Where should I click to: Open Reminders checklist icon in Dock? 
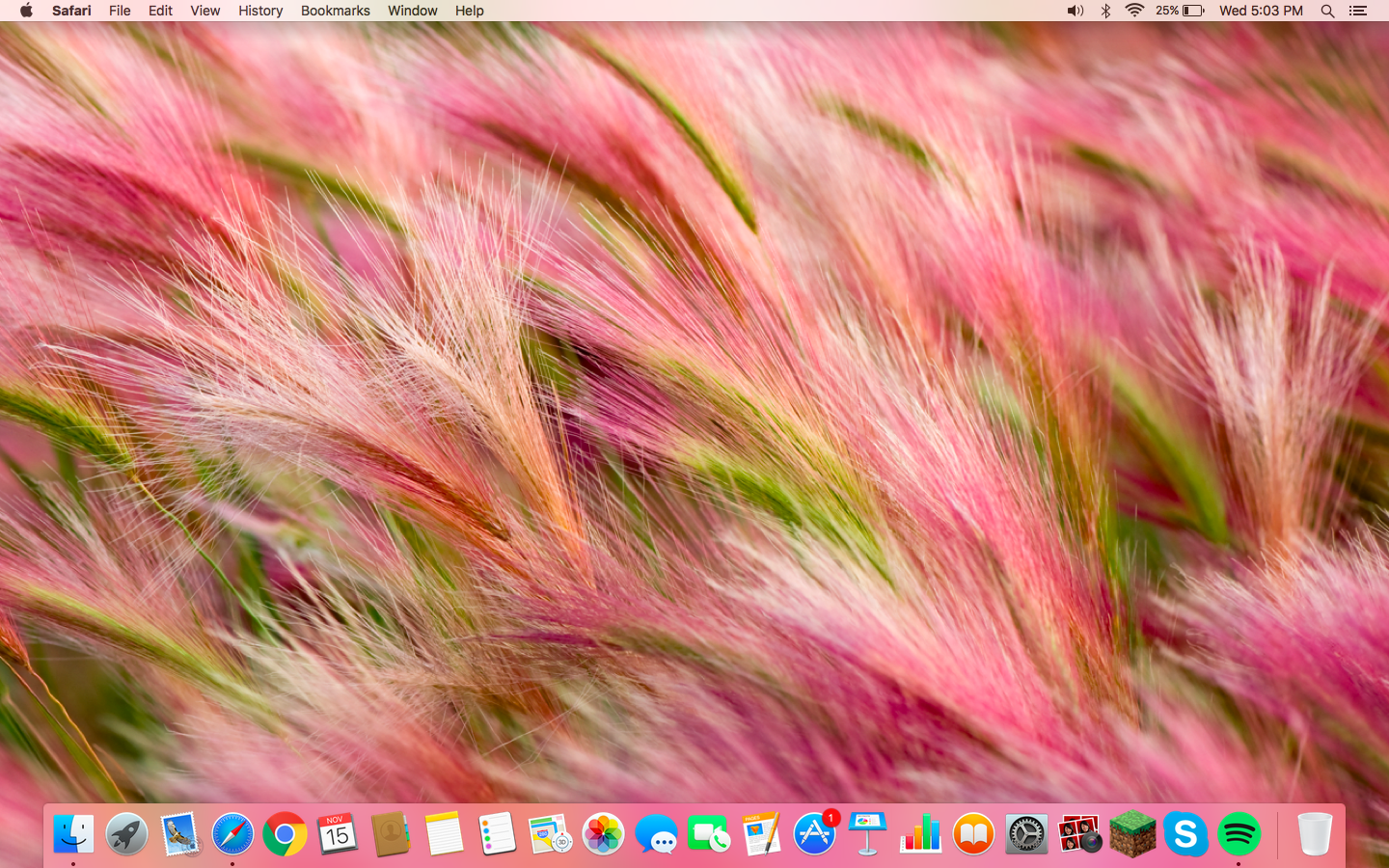(x=497, y=834)
